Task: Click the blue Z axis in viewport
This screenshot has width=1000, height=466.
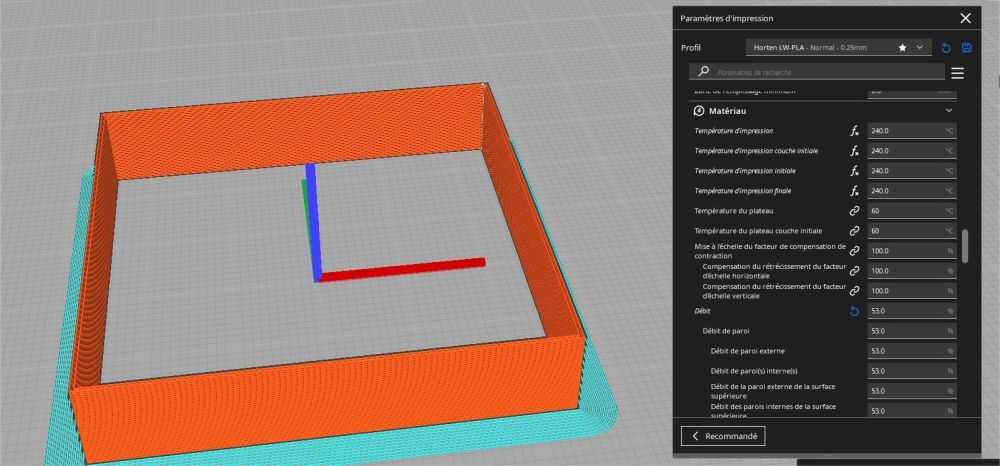Action: pyautogui.click(x=312, y=220)
